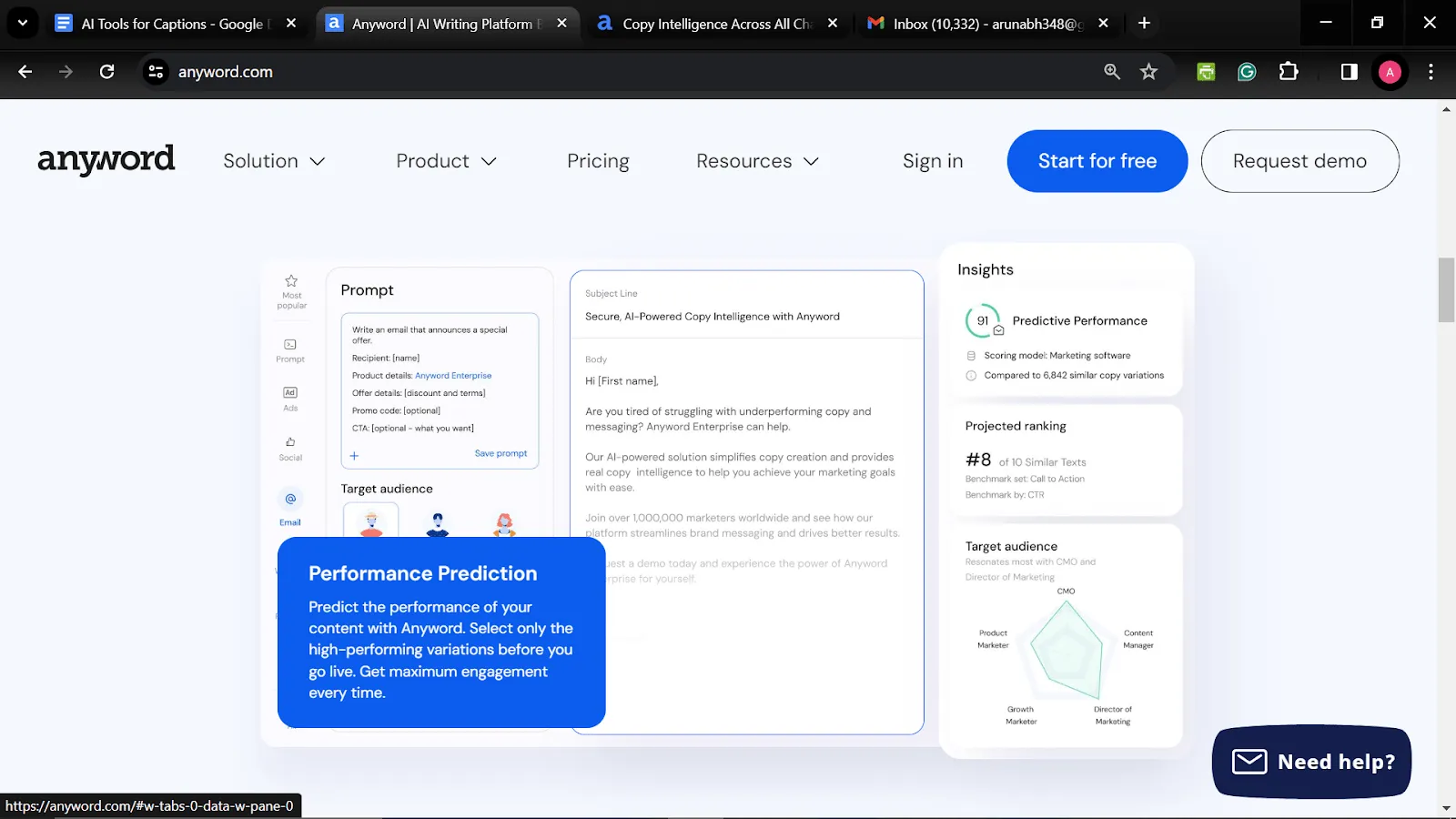The height and width of the screenshot is (819, 1456).
Task: Click the Sign in link
Action: tap(933, 161)
